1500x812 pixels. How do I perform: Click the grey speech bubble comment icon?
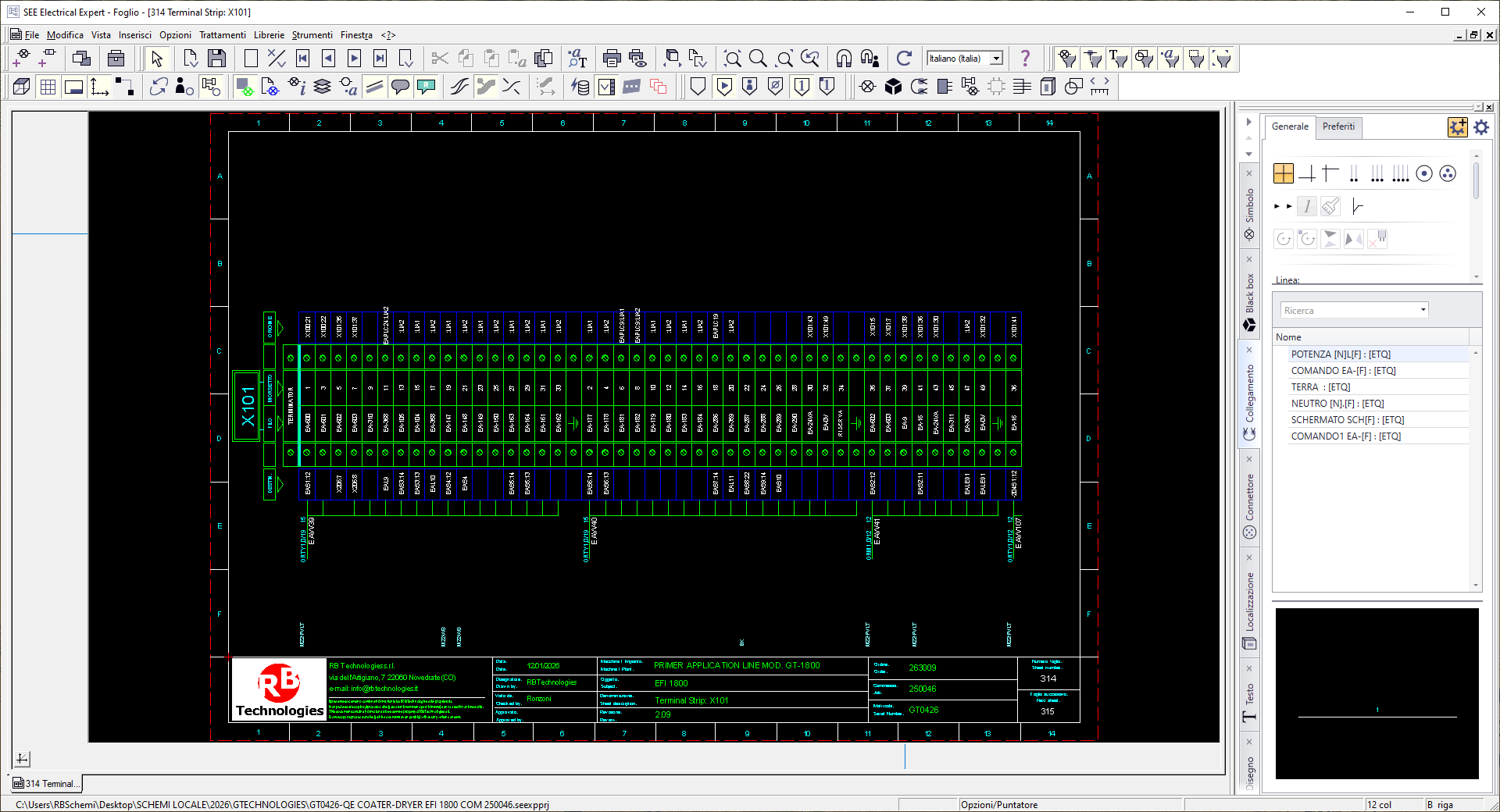click(400, 87)
